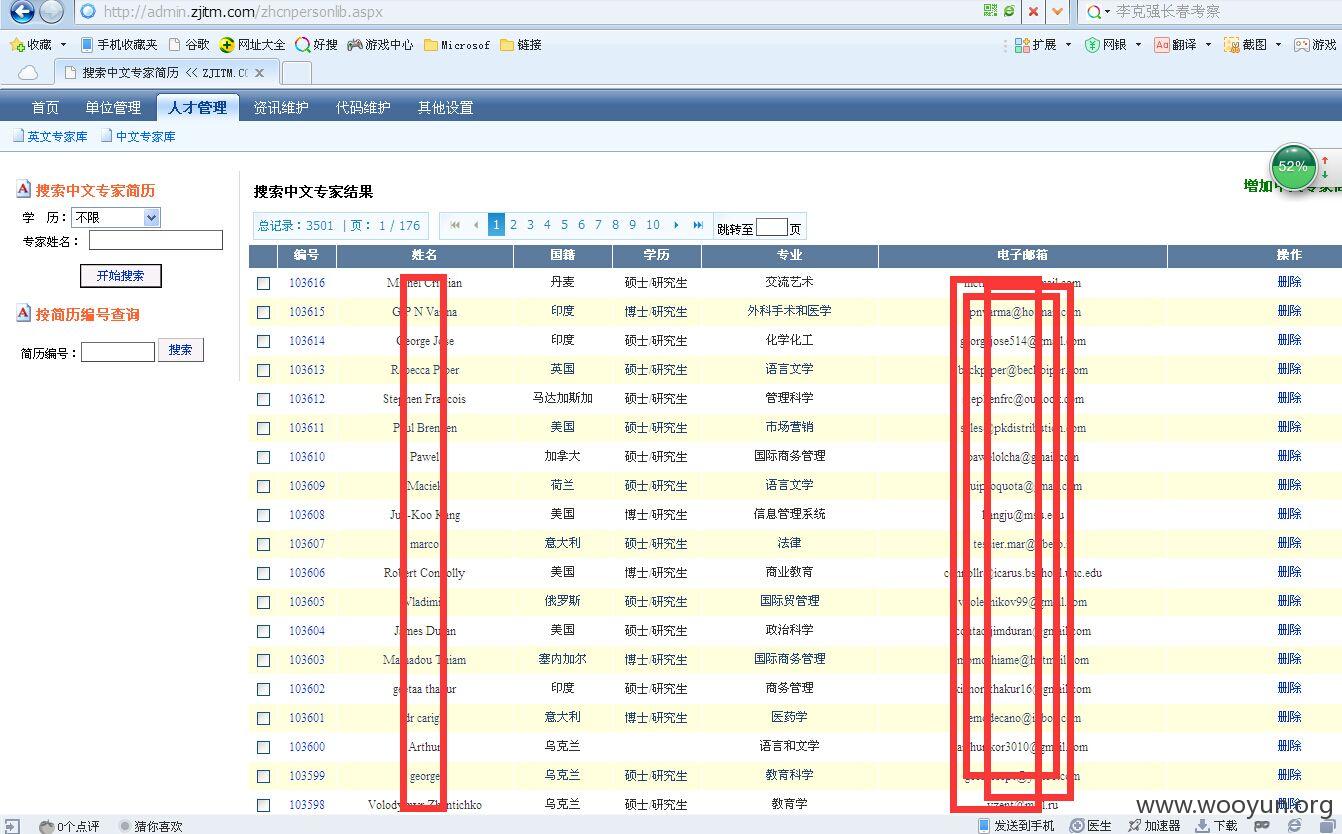Open the 学历 dropdown showing 不限

pos(115,217)
